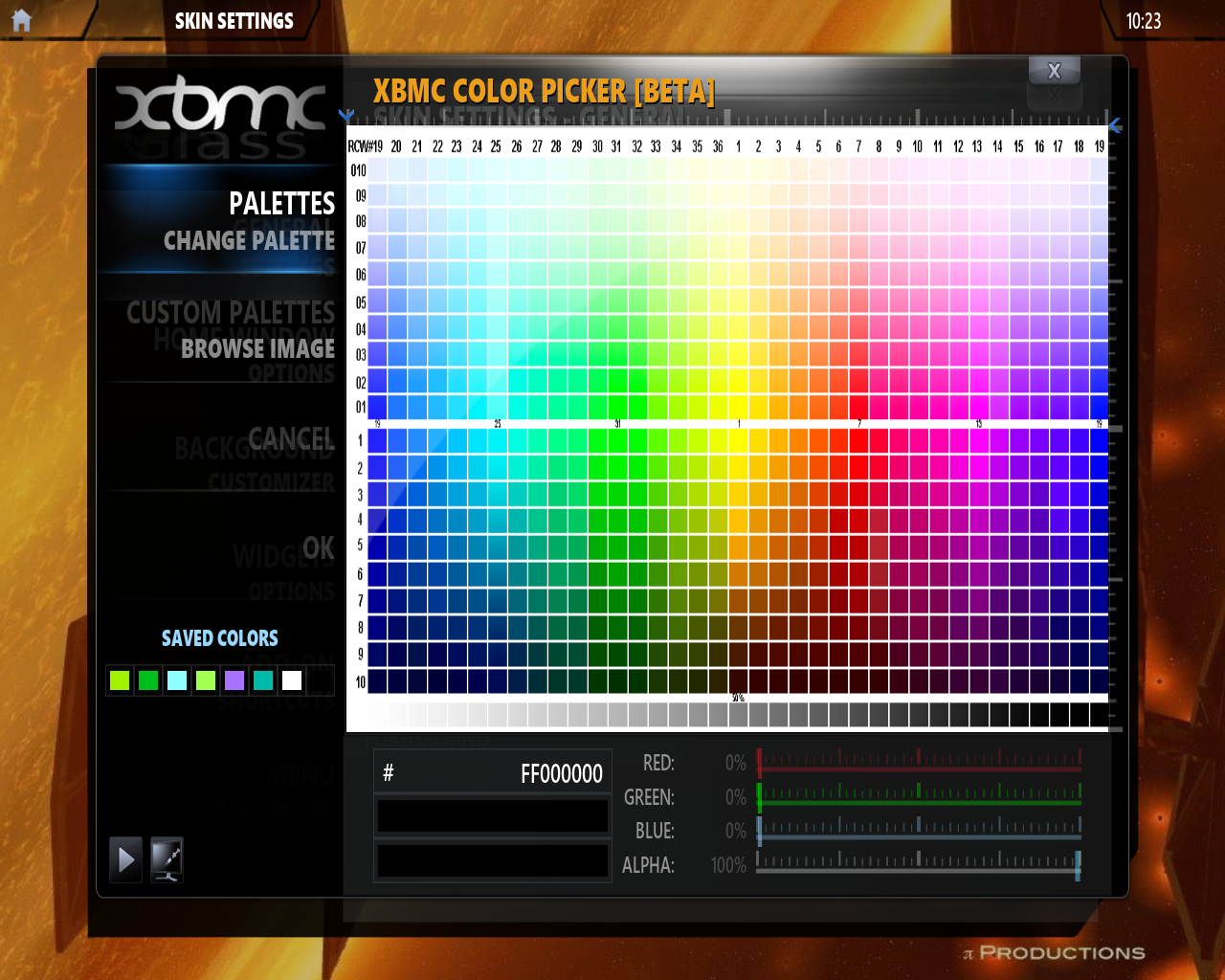Click the 10:23 clock
The width and height of the screenshot is (1225, 980).
pyautogui.click(x=1143, y=21)
